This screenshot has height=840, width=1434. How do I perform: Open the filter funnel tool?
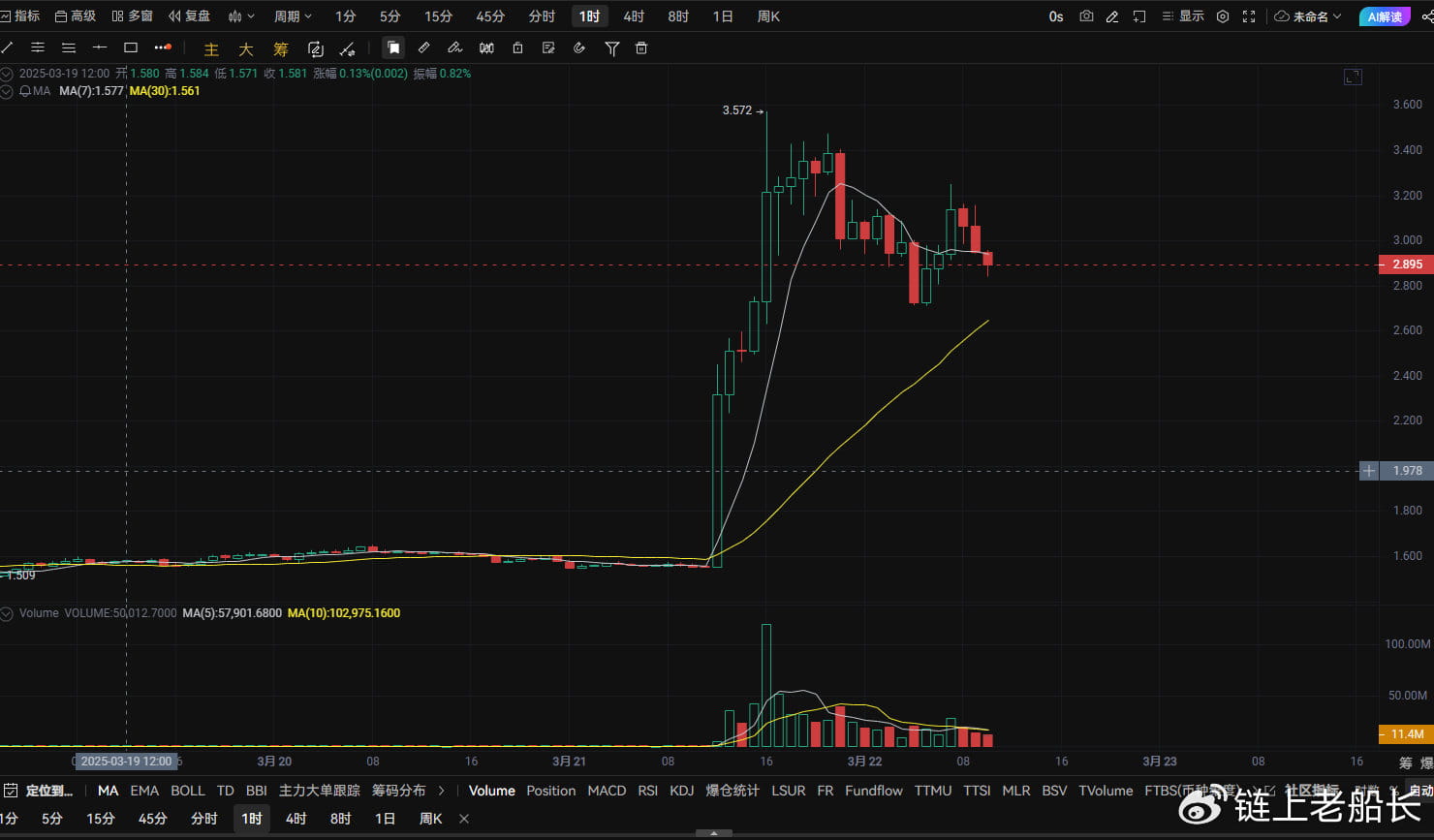pos(611,47)
